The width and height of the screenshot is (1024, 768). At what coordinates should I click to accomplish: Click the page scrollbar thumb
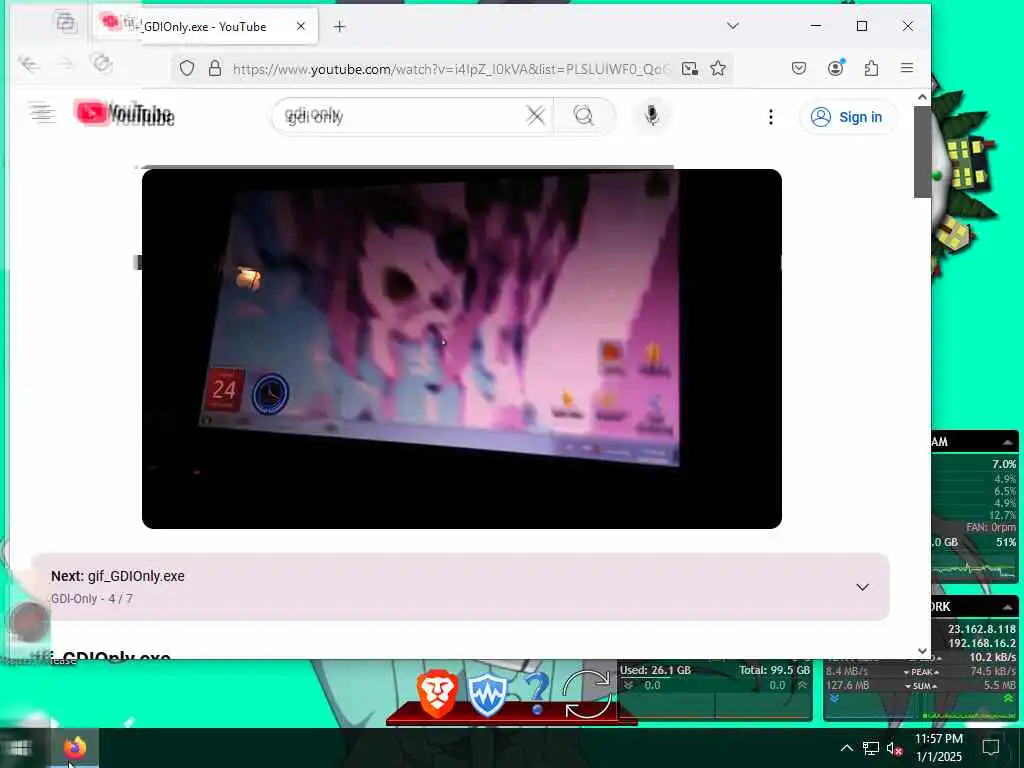[922, 152]
